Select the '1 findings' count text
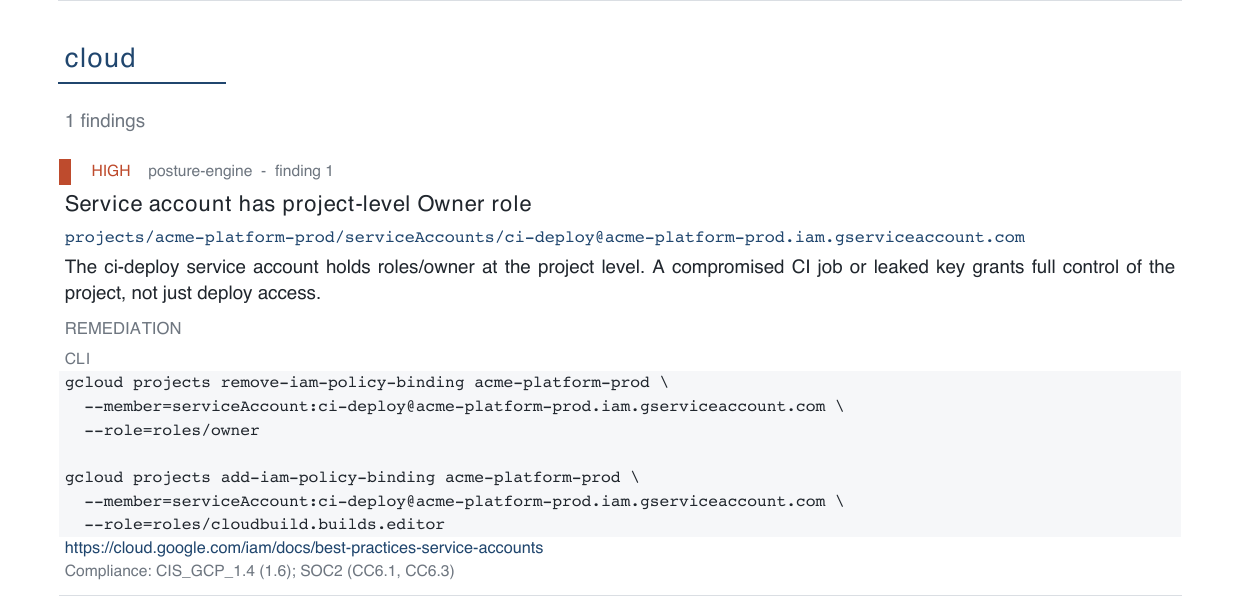1241x605 pixels. 105,121
